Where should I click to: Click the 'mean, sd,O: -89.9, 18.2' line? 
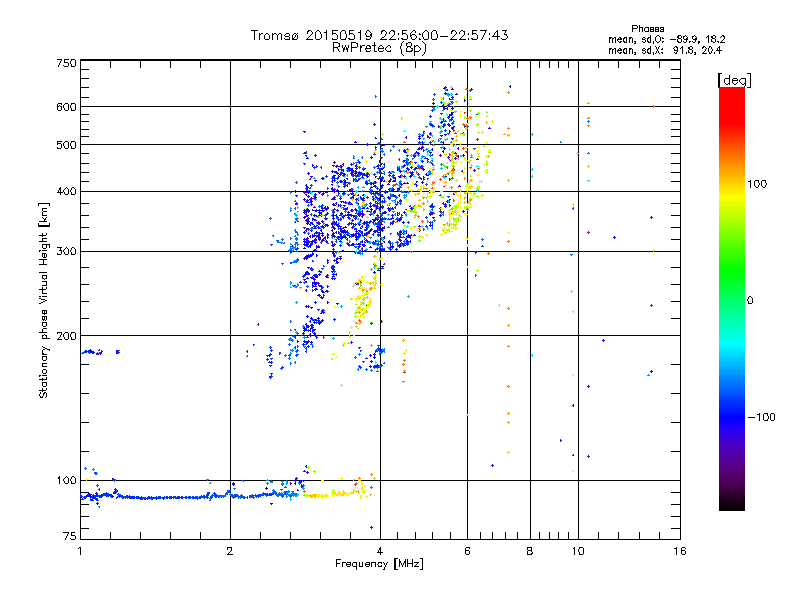click(666, 39)
